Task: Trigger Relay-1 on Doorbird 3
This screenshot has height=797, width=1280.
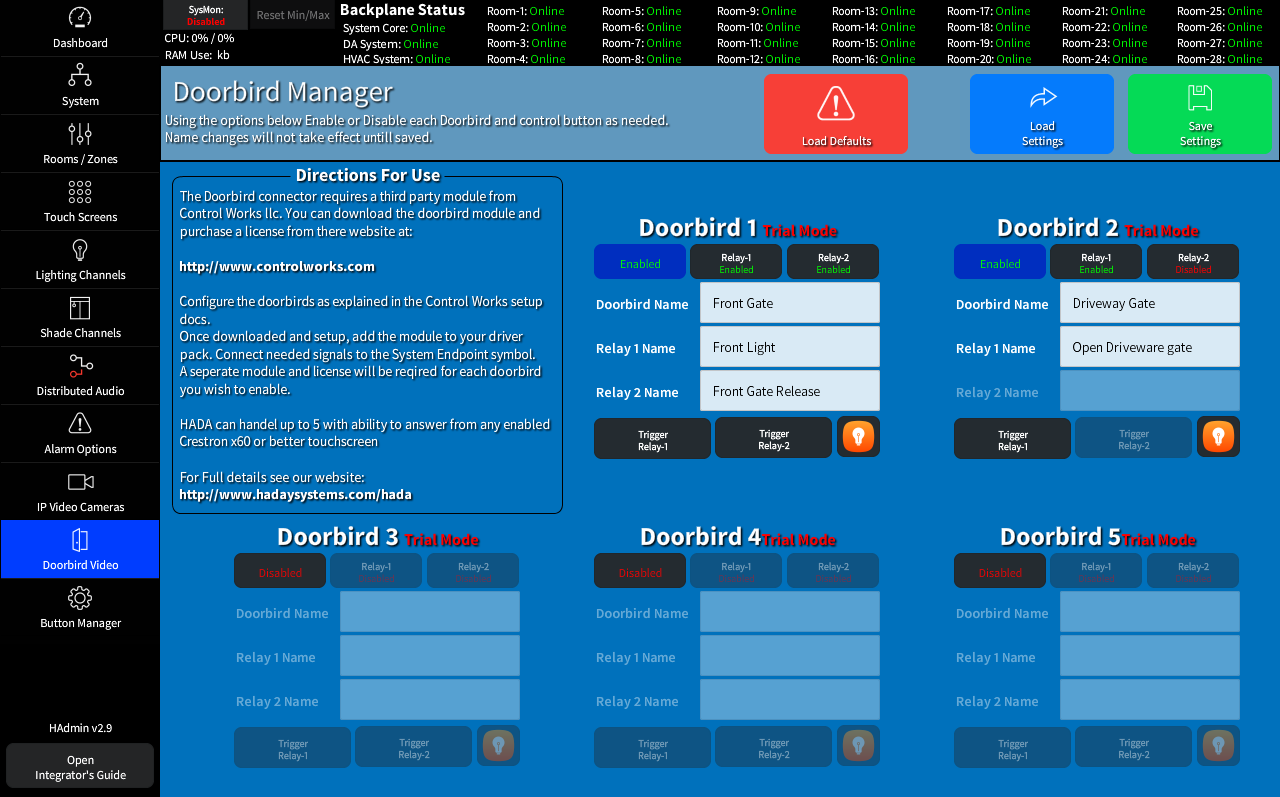Action: click(293, 747)
